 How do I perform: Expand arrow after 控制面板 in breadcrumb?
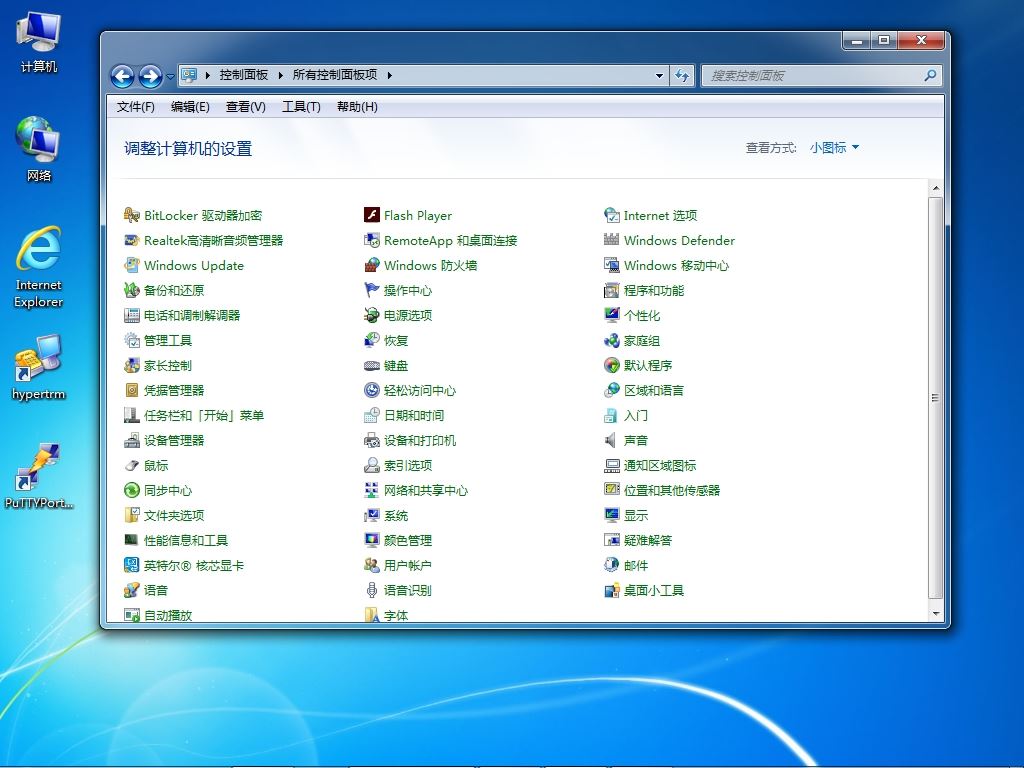click(280, 75)
